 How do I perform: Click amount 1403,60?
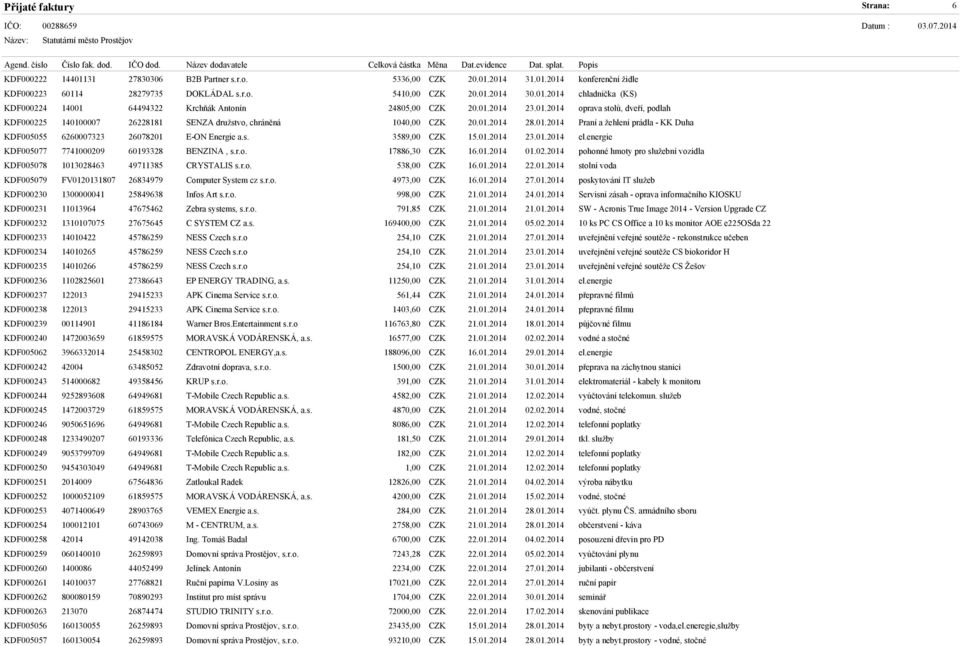point(407,310)
